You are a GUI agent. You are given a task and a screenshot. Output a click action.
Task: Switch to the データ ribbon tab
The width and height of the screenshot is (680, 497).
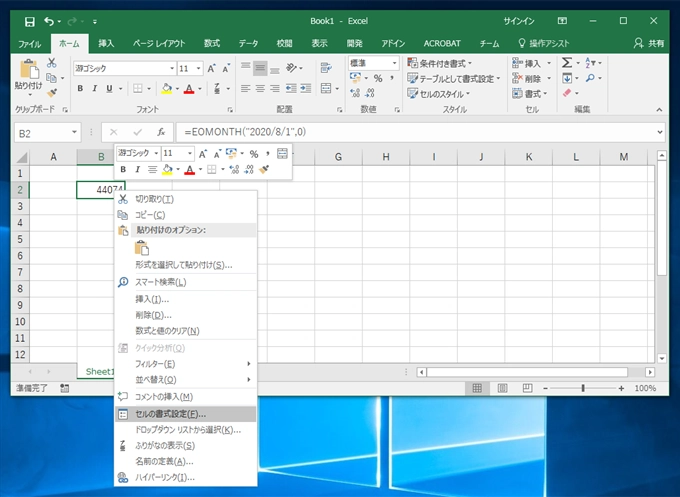click(248, 43)
